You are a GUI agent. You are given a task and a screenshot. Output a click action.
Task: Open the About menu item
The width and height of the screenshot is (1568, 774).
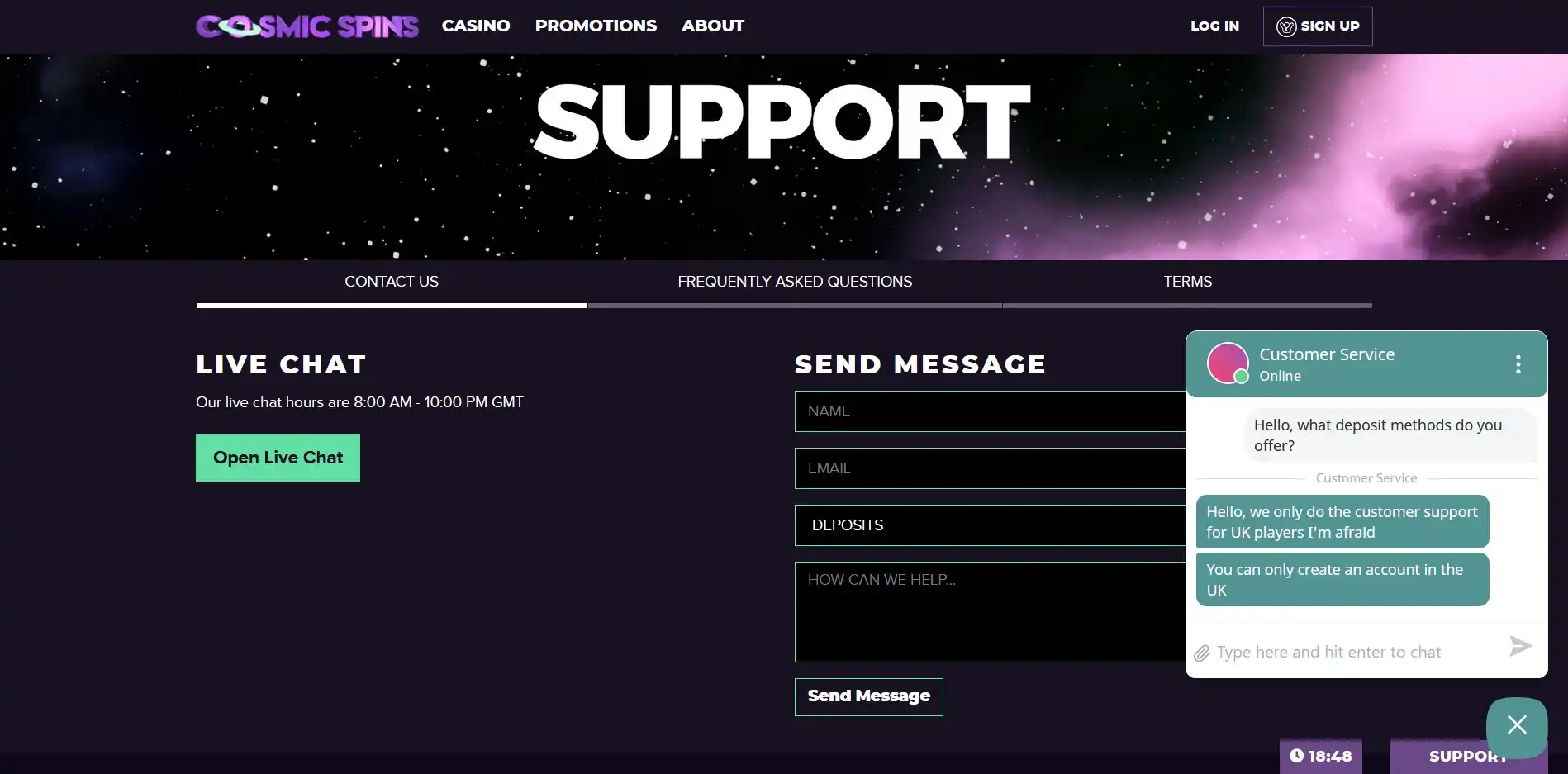tap(712, 26)
